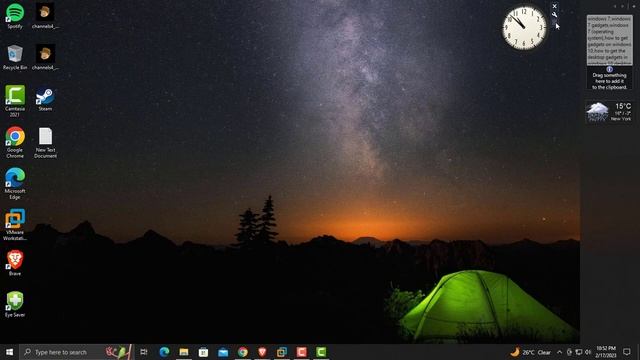Select the channels4_ file beside Recycle Bin
The width and height of the screenshot is (640, 360).
(x=45, y=57)
